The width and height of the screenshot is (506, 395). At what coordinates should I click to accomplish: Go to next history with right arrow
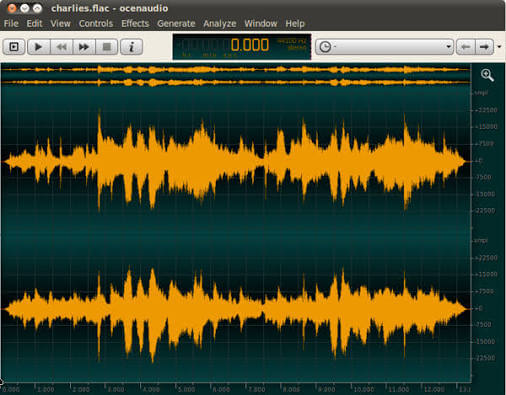click(484, 47)
